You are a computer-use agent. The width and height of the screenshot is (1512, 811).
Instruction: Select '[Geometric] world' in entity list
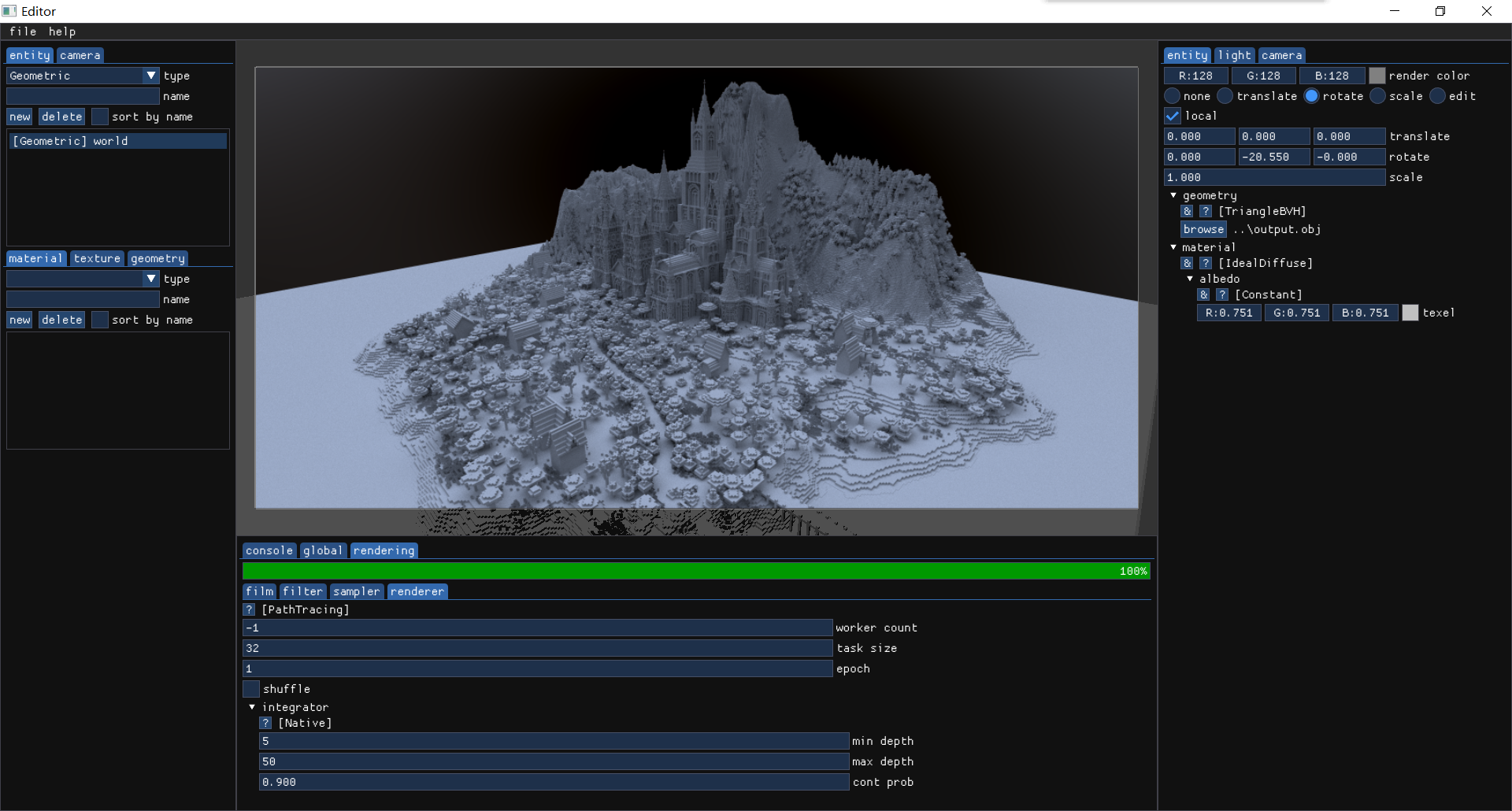click(x=118, y=141)
